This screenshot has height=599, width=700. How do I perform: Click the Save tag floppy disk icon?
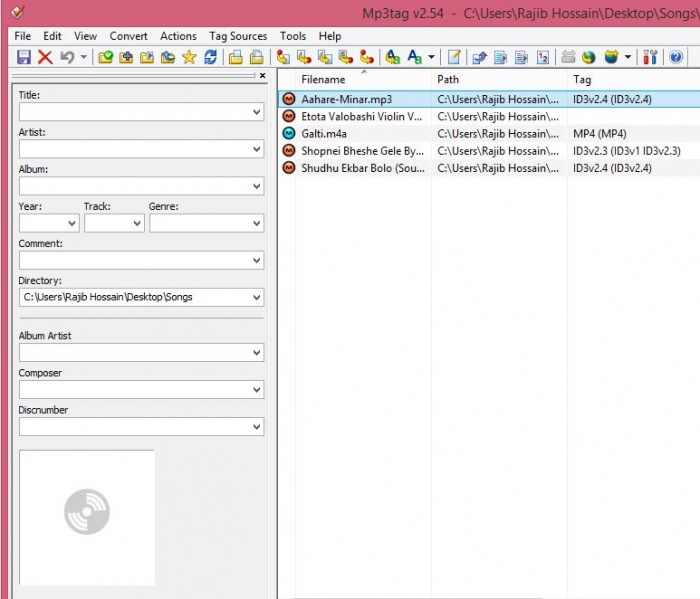click(x=24, y=57)
